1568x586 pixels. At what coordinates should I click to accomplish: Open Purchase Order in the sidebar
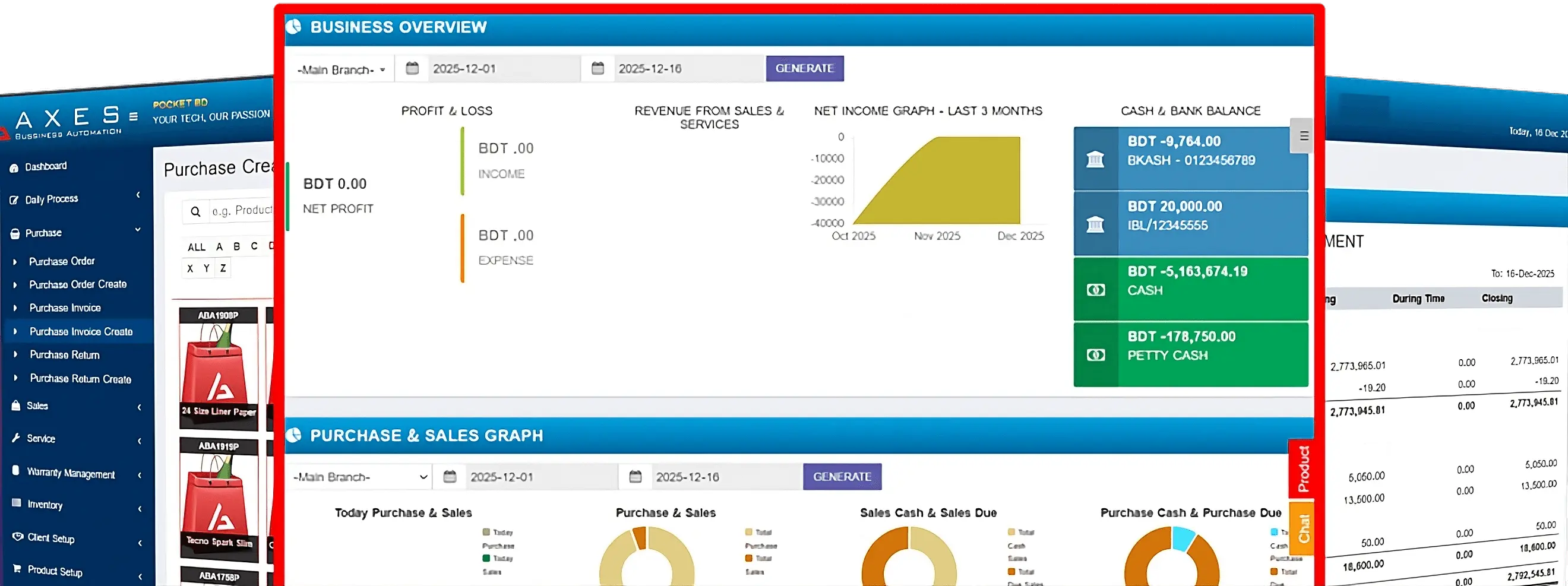pyautogui.click(x=62, y=261)
